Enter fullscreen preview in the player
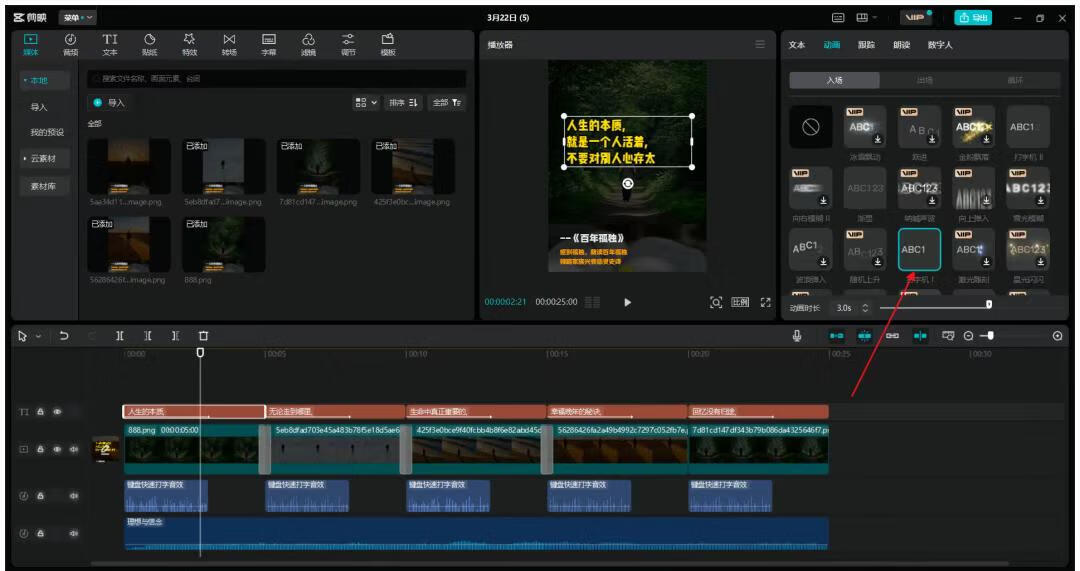The image size is (1080, 571). [766, 302]
